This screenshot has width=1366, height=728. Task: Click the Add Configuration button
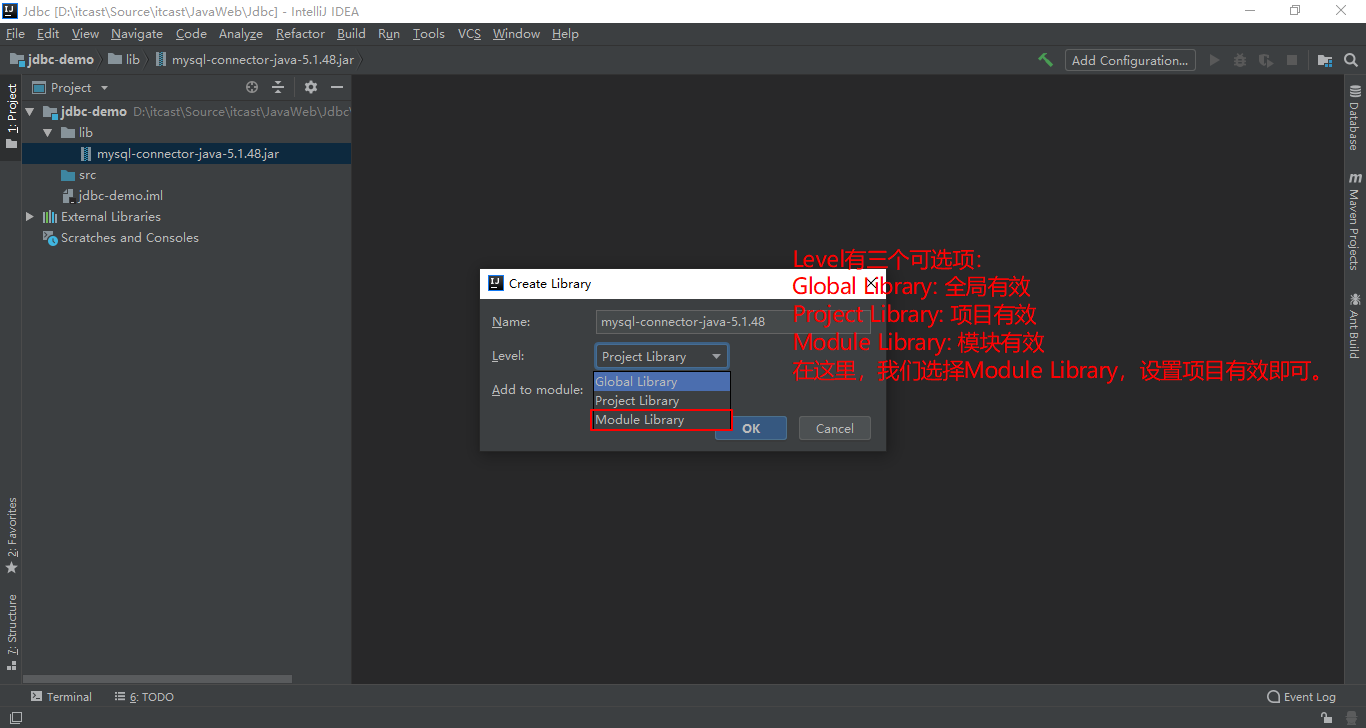tap(1129, 60)
